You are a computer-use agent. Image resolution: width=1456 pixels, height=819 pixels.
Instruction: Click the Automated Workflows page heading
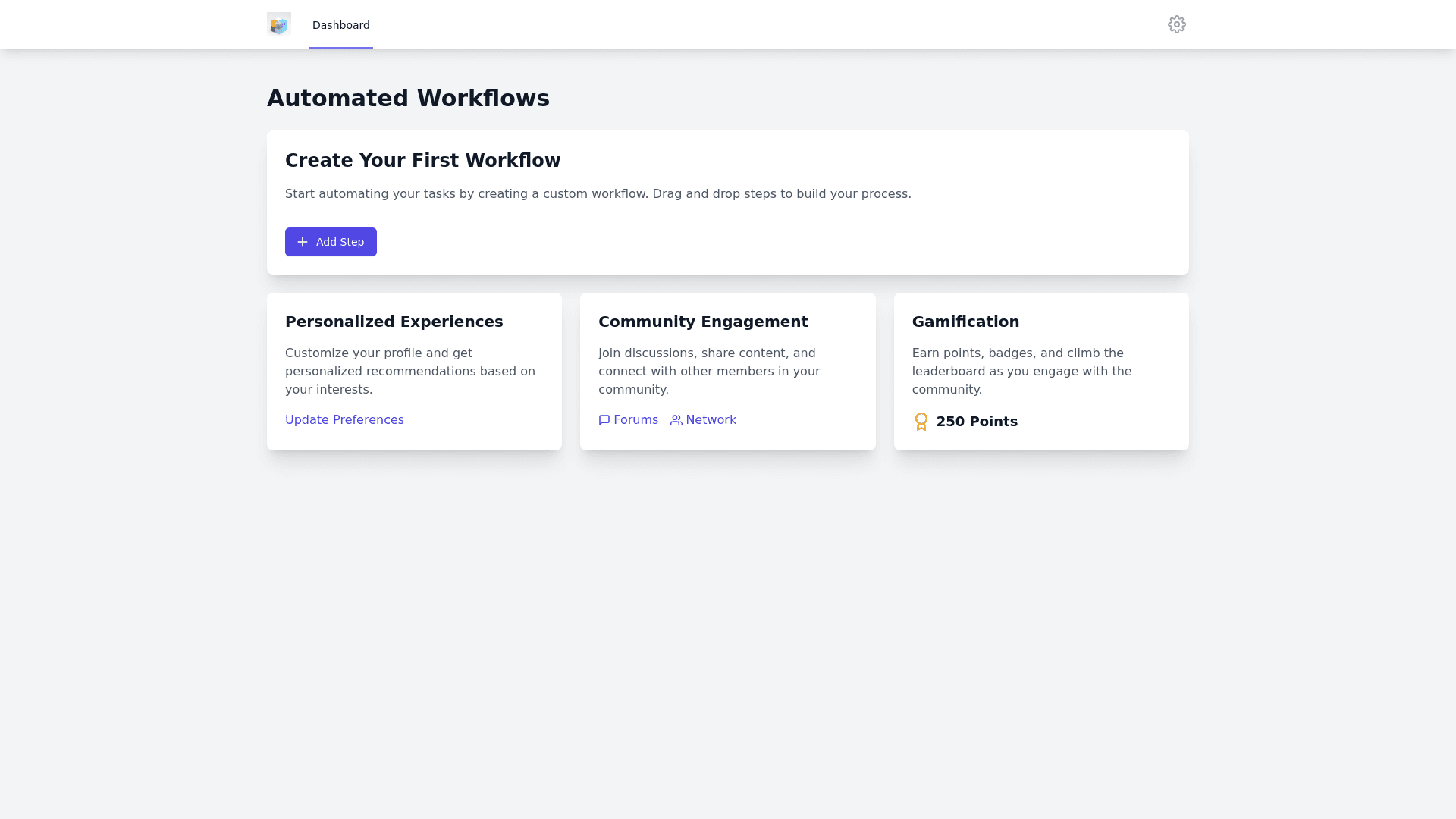point(408,99)
